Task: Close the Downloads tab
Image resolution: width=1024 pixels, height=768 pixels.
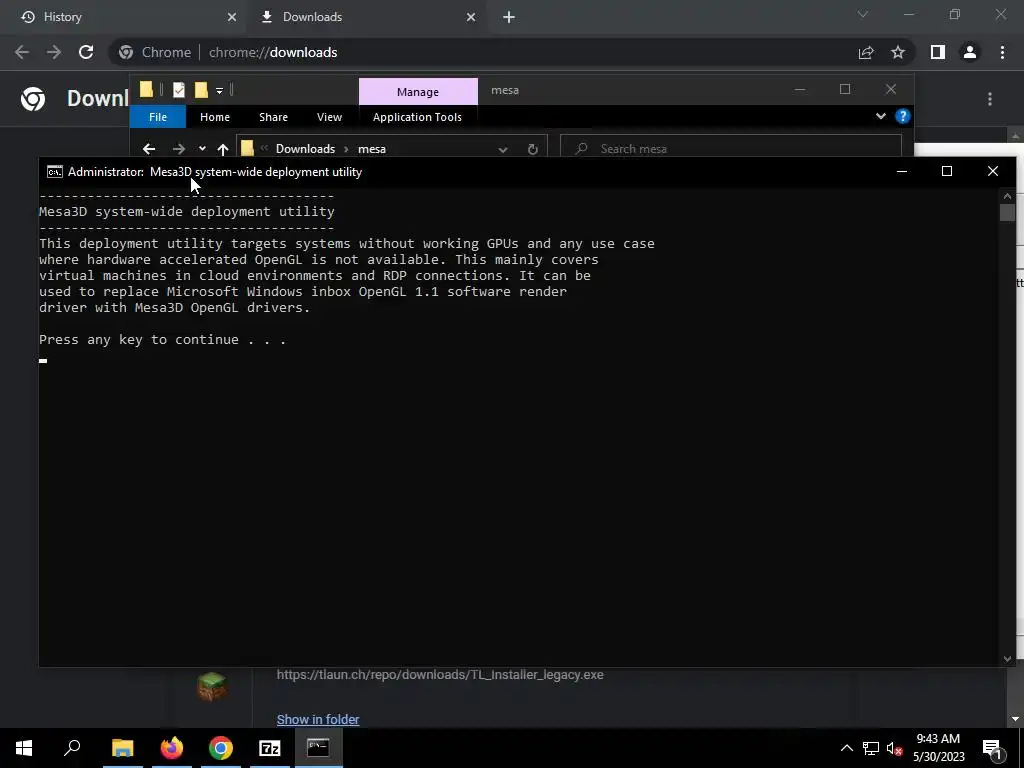Action: 471,18
